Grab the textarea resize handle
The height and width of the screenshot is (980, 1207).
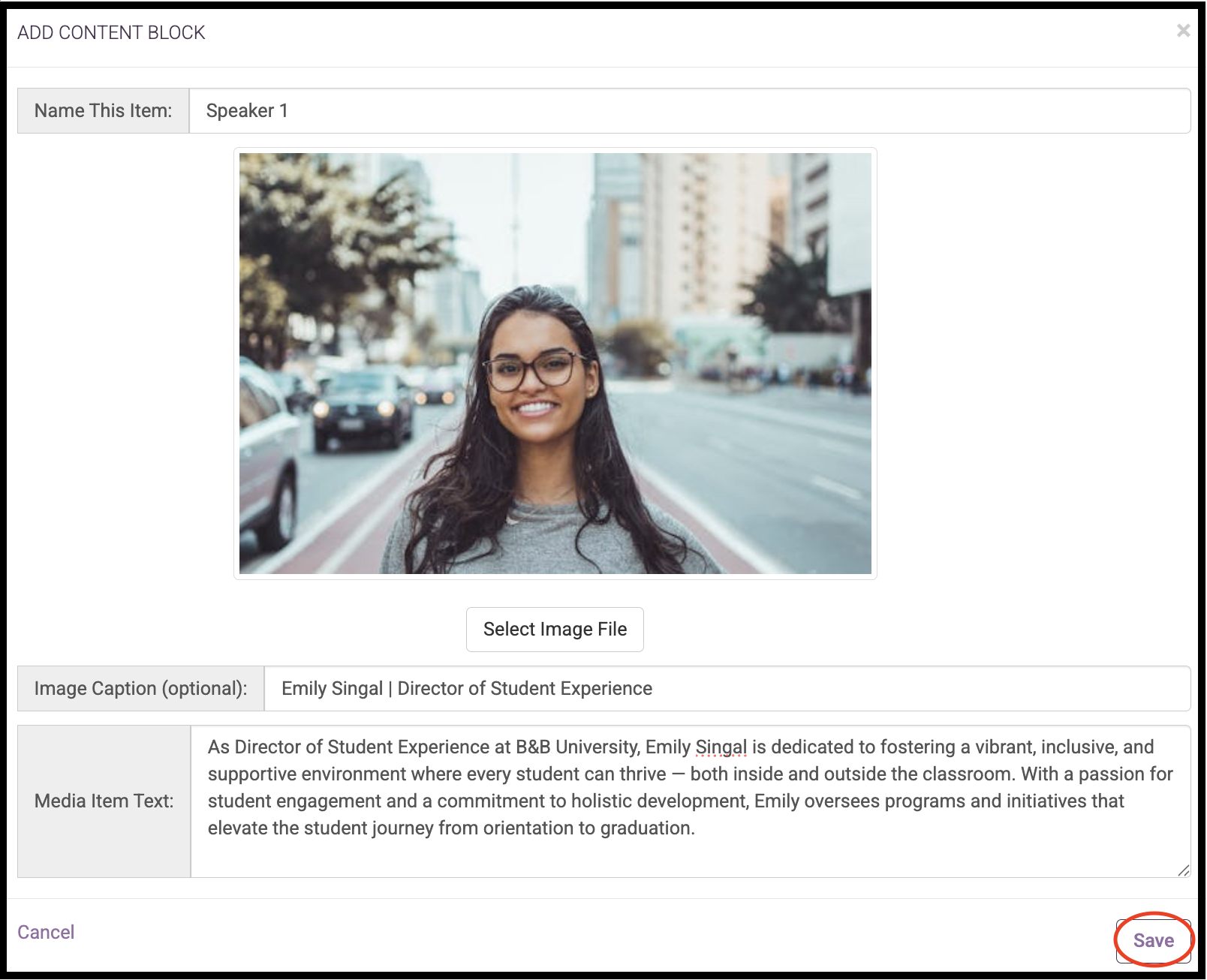point(1183,870)
